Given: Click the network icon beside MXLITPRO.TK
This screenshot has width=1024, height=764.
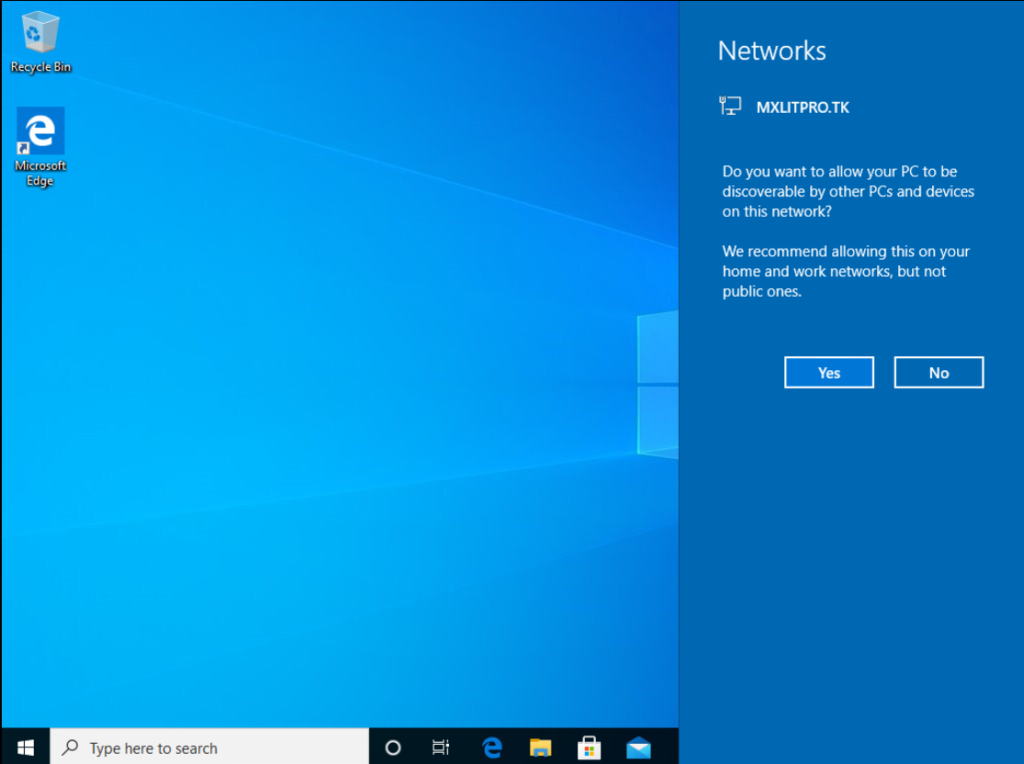Looking at the screenshot, I should click(731, 106).
